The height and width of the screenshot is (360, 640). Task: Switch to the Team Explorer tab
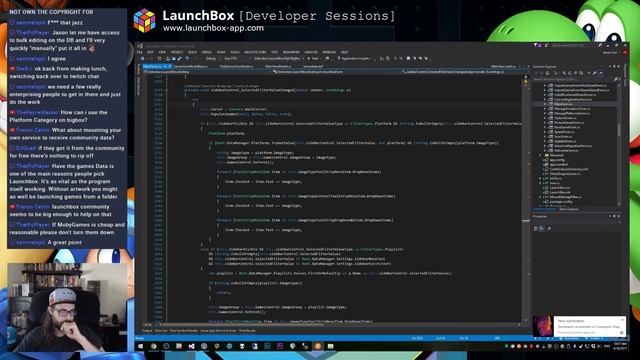click(569, 209)
